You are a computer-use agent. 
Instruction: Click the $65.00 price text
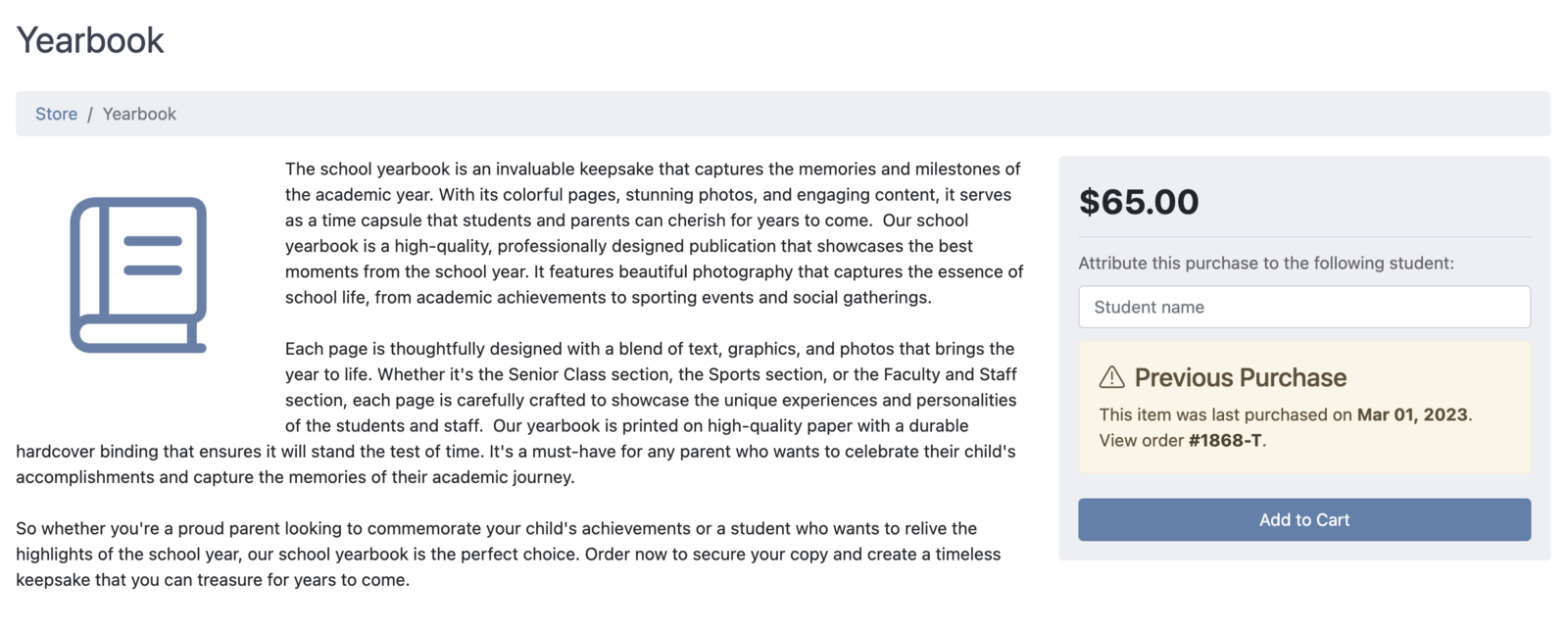tap(1139, 202)
